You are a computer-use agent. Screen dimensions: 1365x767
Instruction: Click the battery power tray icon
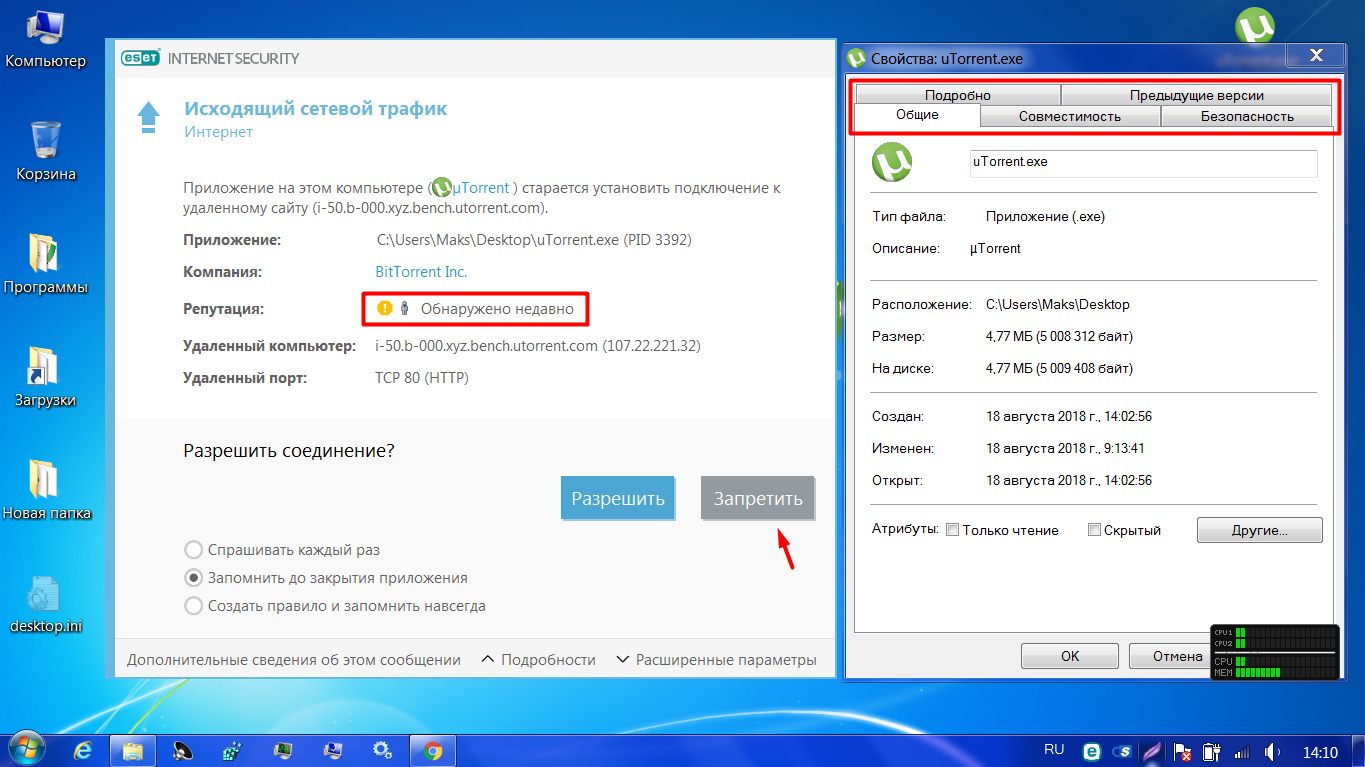coord(1210,752)
